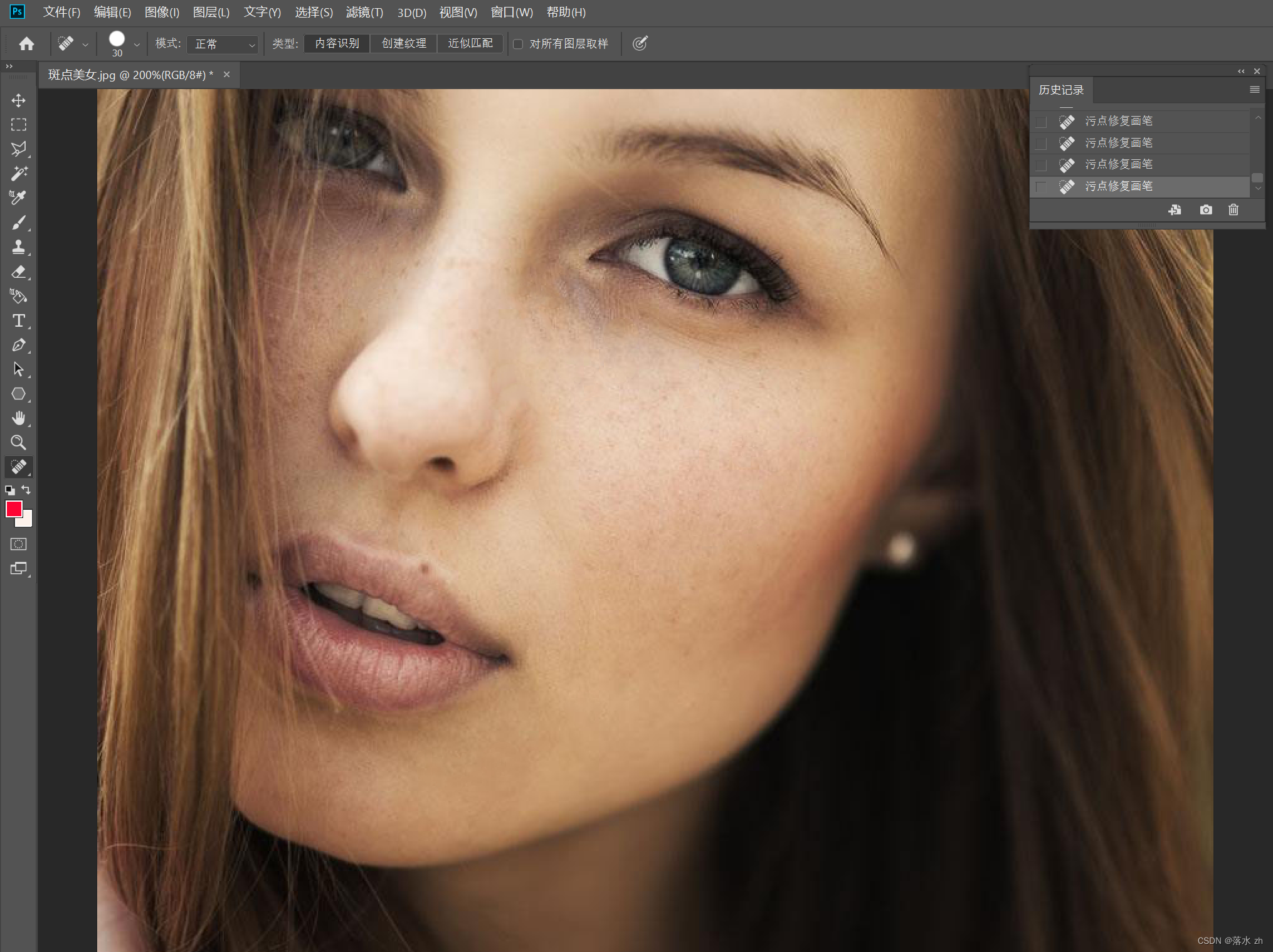Select the Horizontal Type tool
Viewport: 1273px width, 952px height.
(18, 320)
